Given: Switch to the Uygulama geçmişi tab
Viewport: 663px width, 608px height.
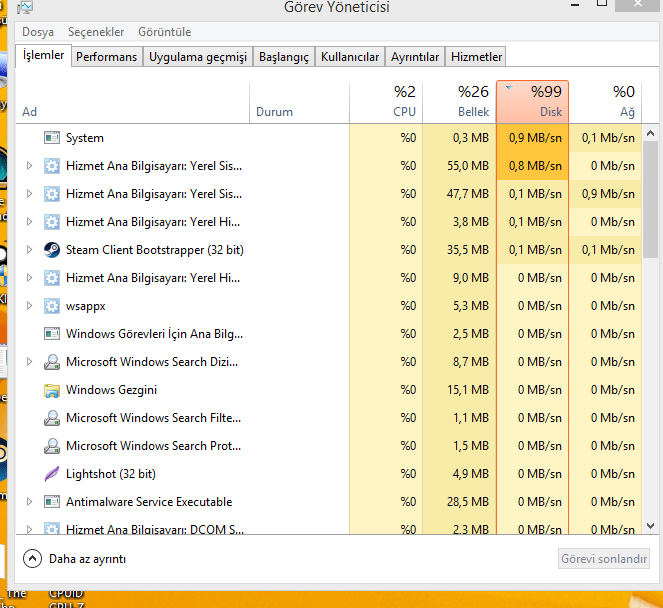Looking at the screenshot, I should click(x=198, y=57).
